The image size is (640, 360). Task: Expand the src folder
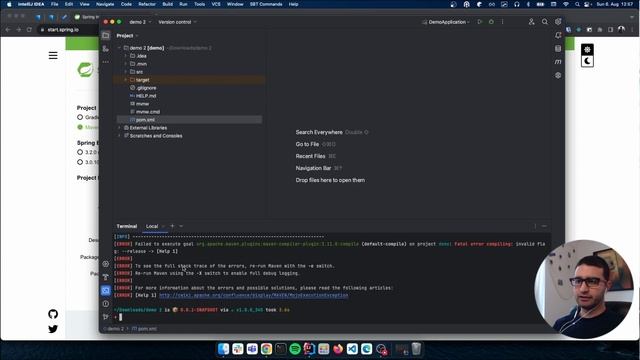pyautogui.click(x=126, y=72)
